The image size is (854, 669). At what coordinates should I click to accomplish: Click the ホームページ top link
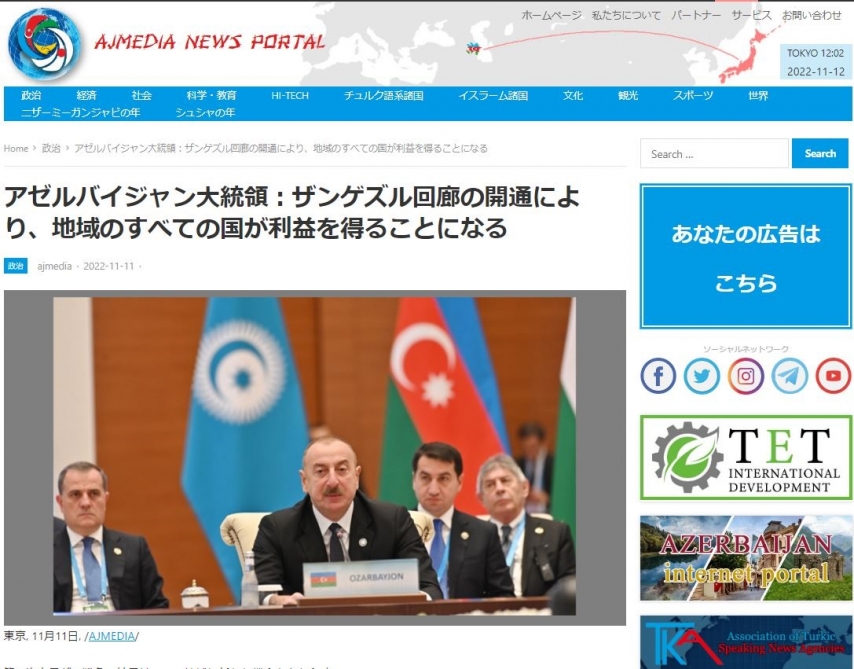tap(551, 15)
